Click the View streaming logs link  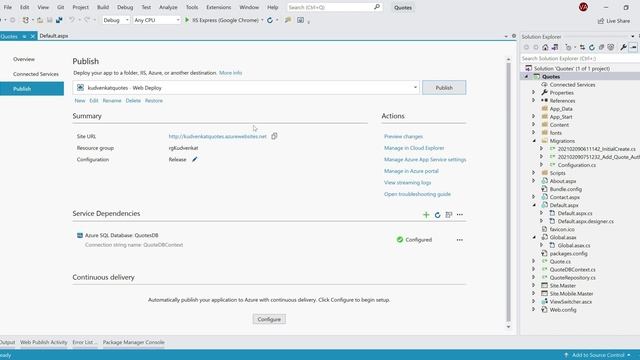click(x=407, y=182)
